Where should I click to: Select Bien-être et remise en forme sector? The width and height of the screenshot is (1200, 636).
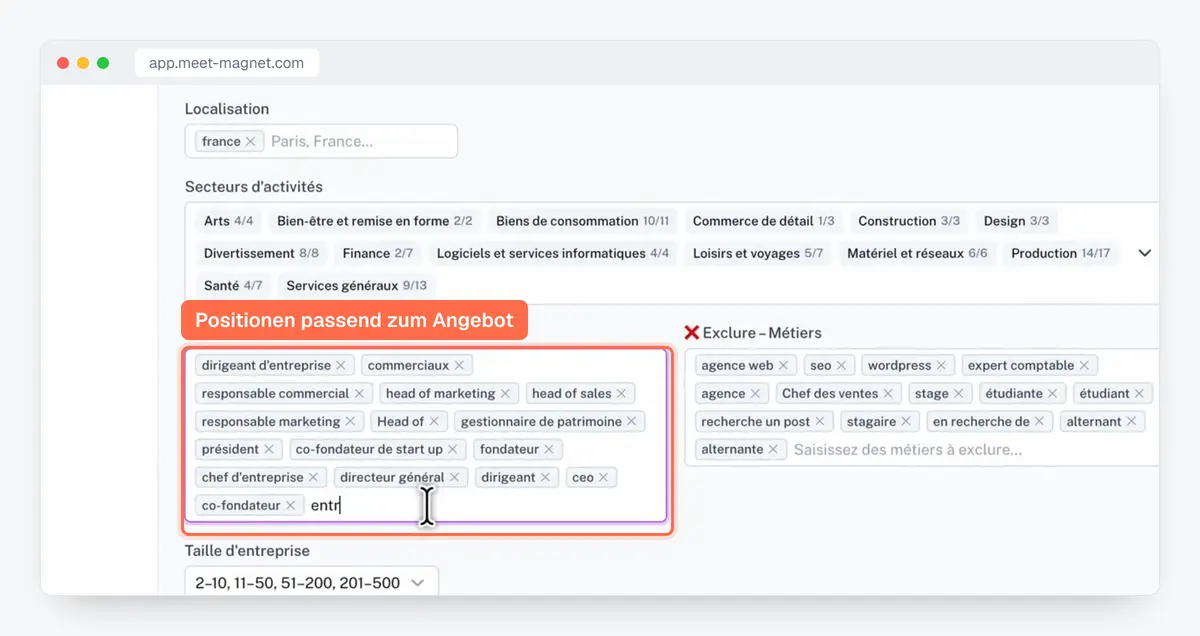(x=375, y=221)
